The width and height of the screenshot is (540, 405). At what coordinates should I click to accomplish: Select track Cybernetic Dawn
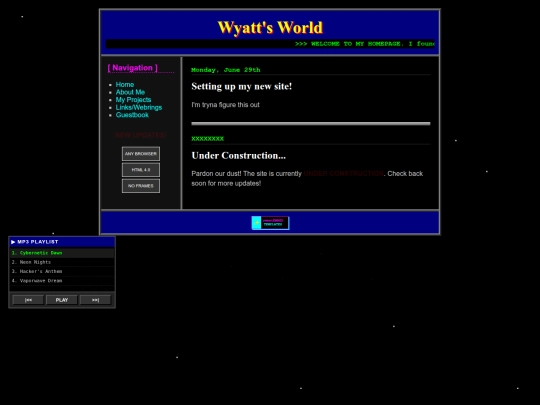coord(62,253)
